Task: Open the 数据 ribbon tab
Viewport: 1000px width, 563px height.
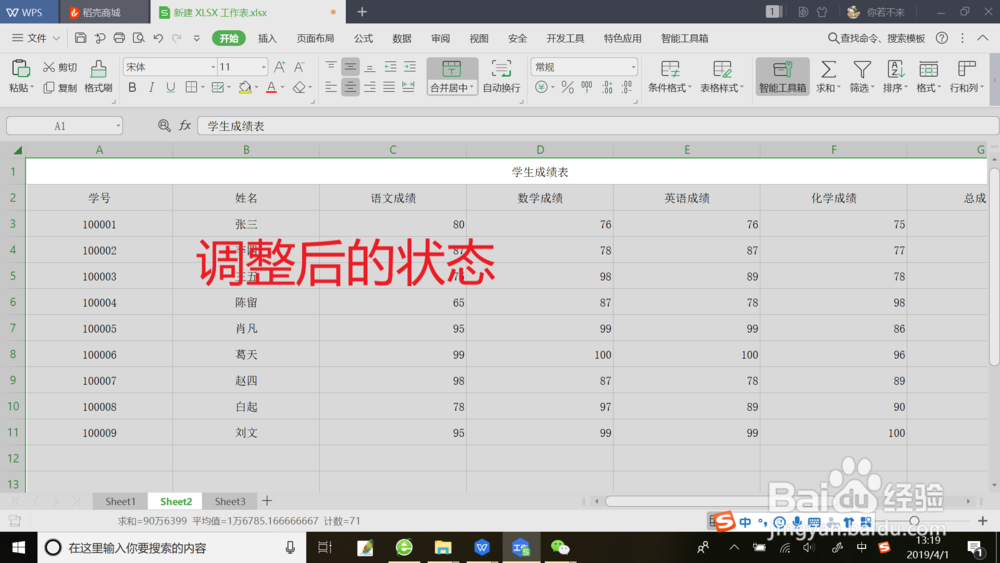Action: (x=402, y=38)
